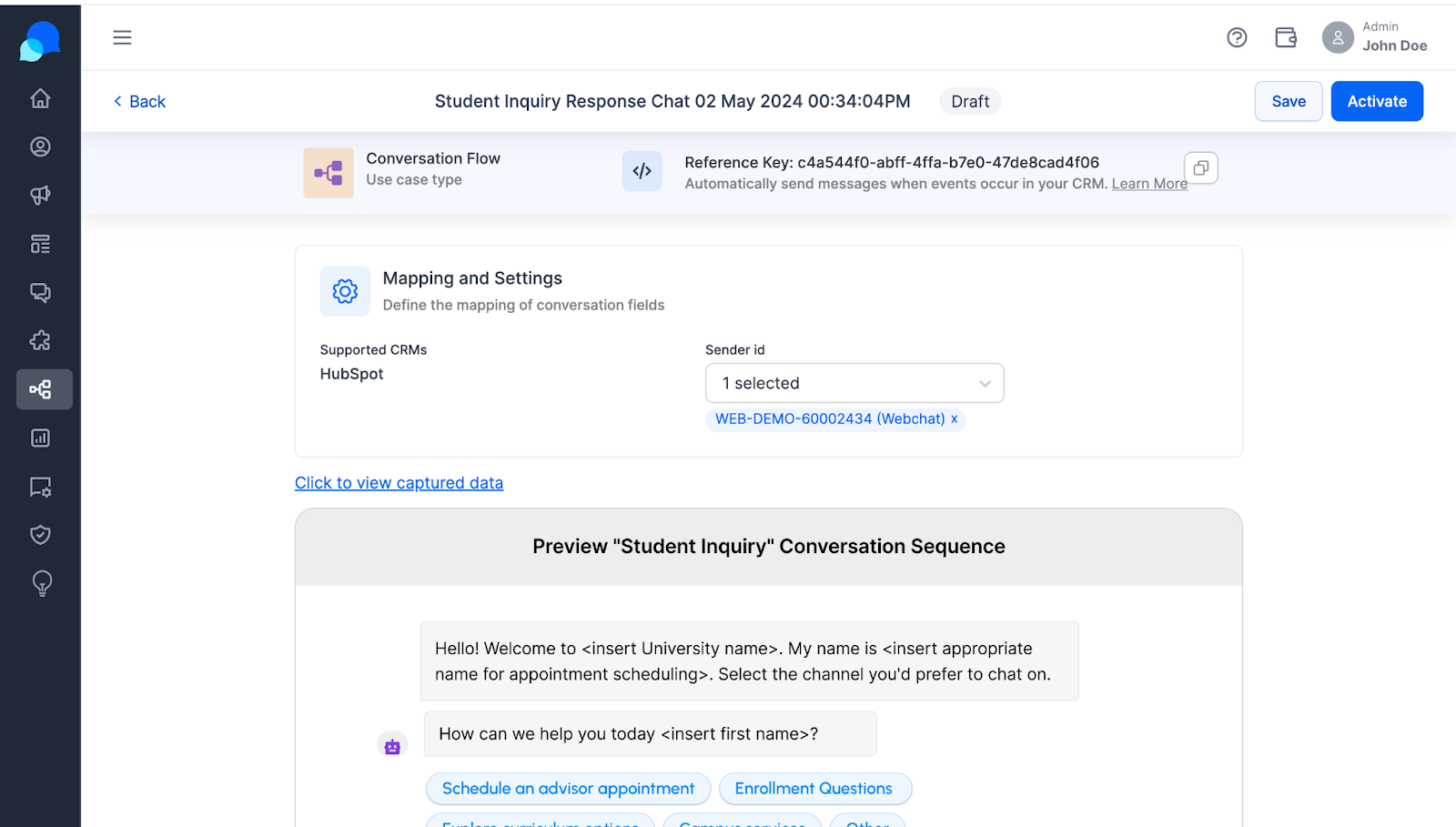Click the Draft status badge
Screen dimensions: 1456x827
970,101
